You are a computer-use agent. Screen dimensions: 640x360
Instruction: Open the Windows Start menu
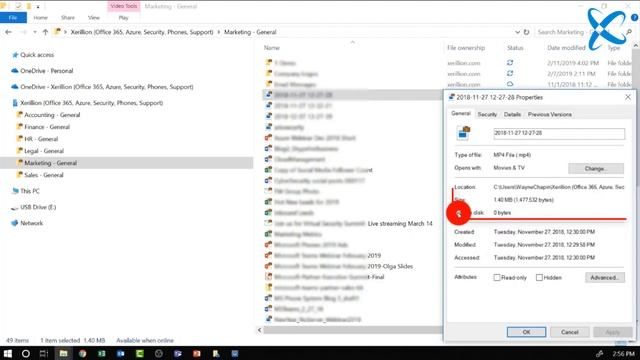[7, 353]
